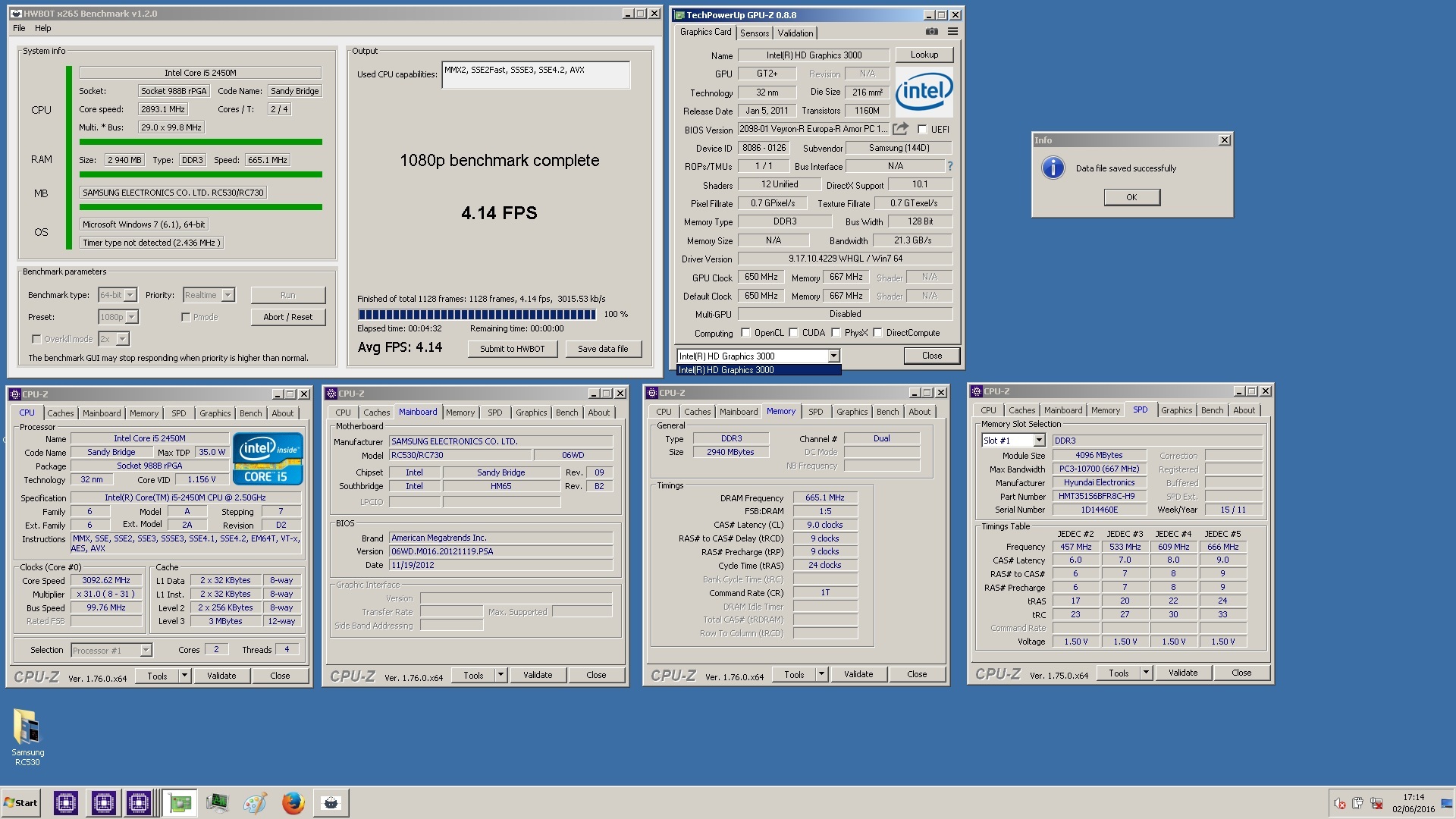
Task: Click the benchmark progress bar at 100%
Action: pos(477,314)
